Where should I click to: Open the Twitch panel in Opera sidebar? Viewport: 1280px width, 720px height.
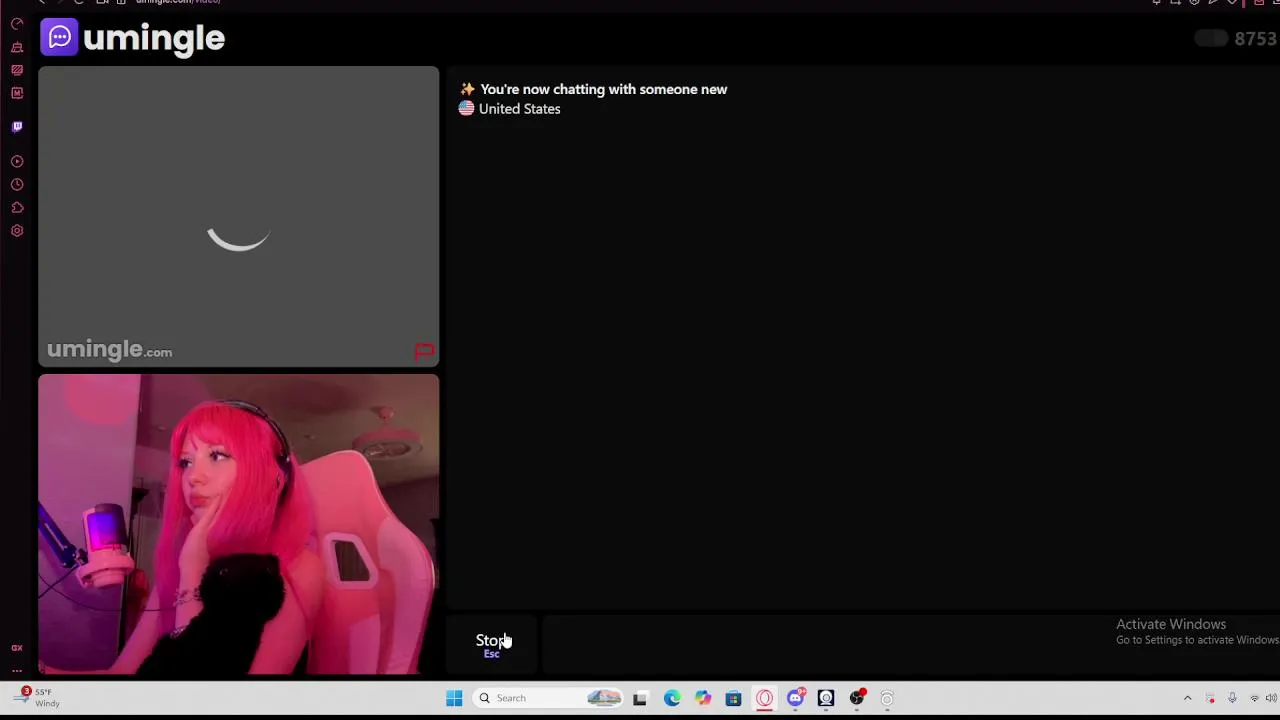17,127
